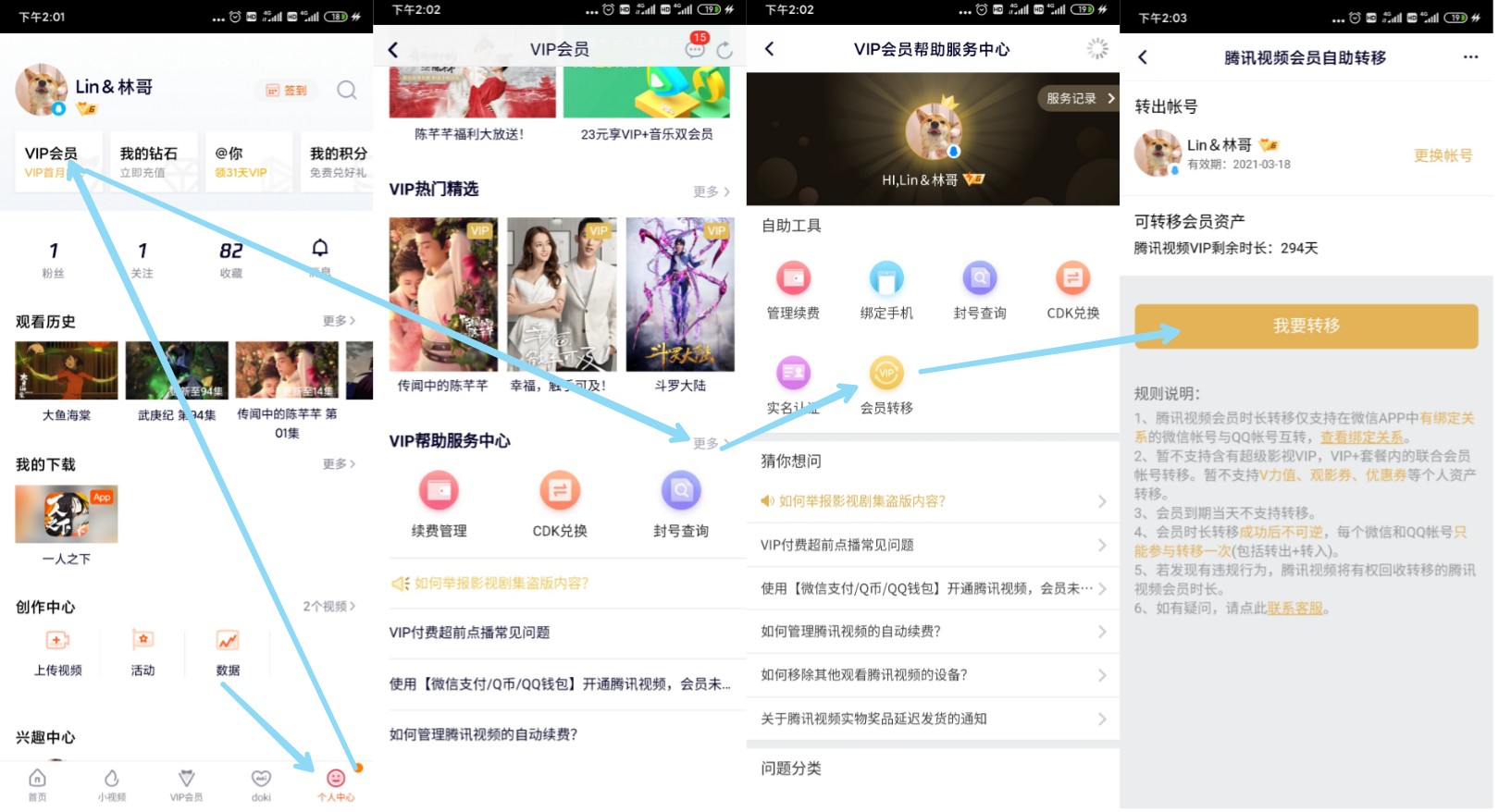Screen dimensions: 1511x812
Task: Open 23元享VIP+音乐双会员 banner
Action: pos(647,92)
